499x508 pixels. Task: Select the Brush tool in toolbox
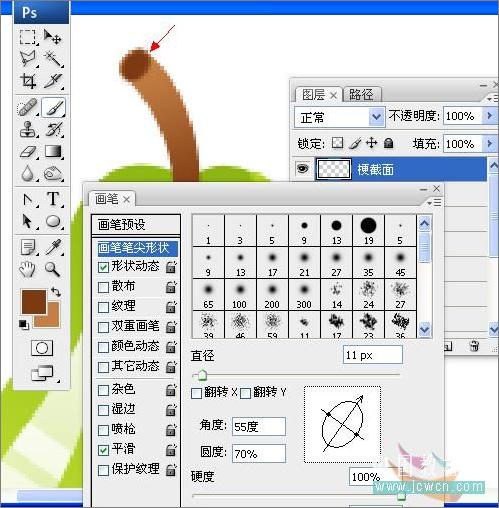coord(54,108)
